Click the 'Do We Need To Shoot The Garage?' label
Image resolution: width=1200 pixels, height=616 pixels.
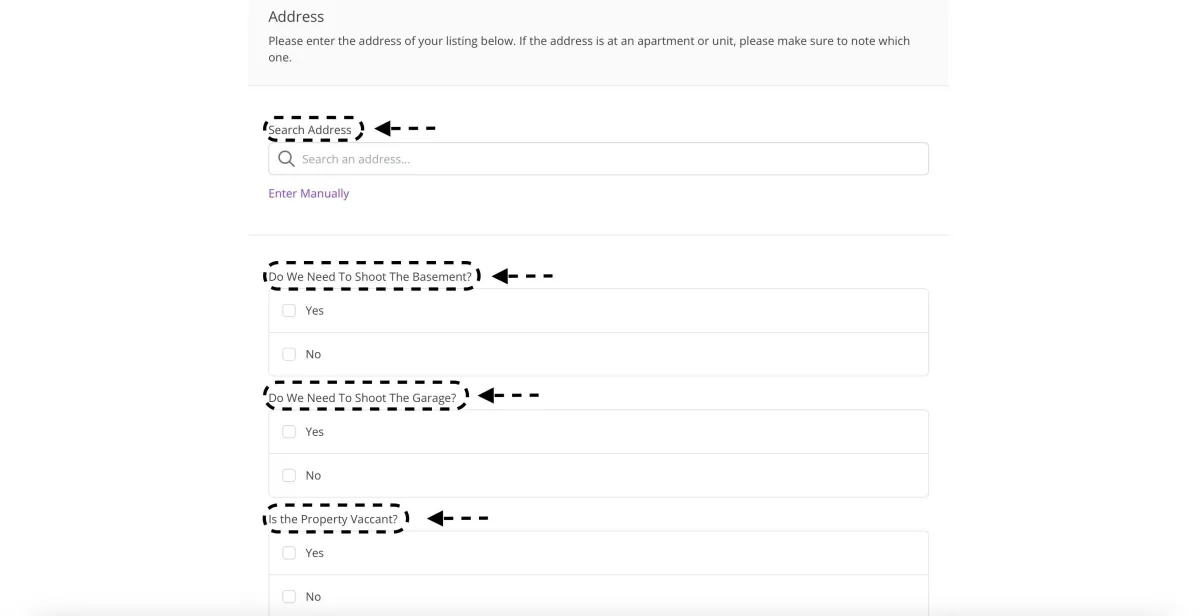tap(362, 398)
